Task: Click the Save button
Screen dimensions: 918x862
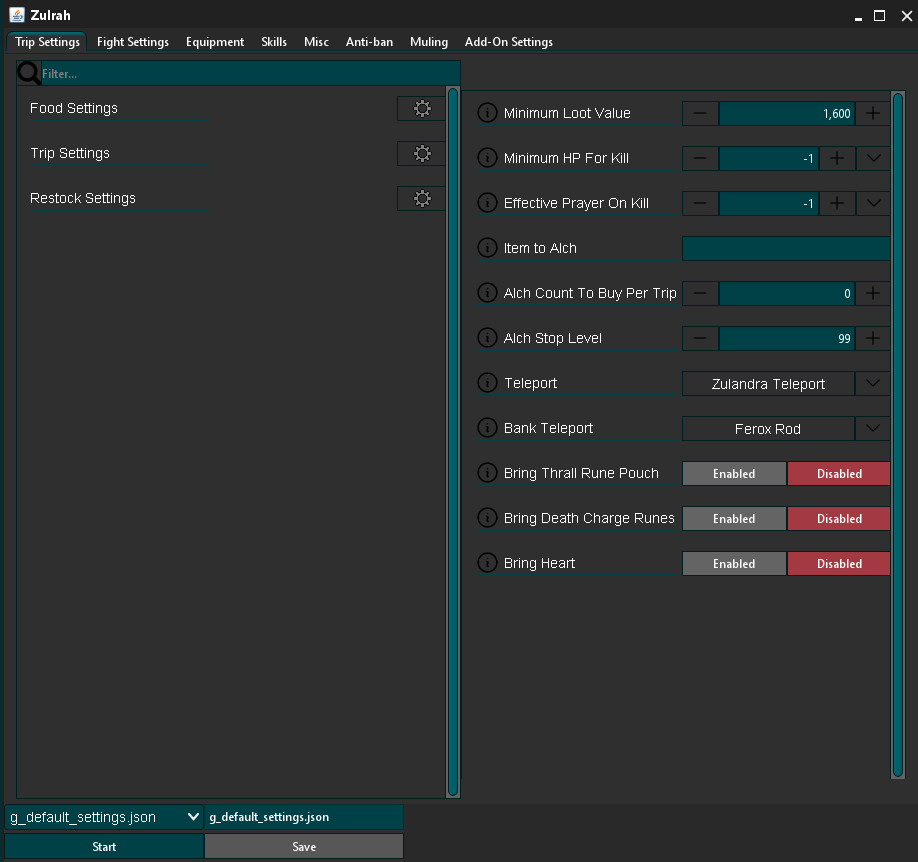Action: coord(304,846)
